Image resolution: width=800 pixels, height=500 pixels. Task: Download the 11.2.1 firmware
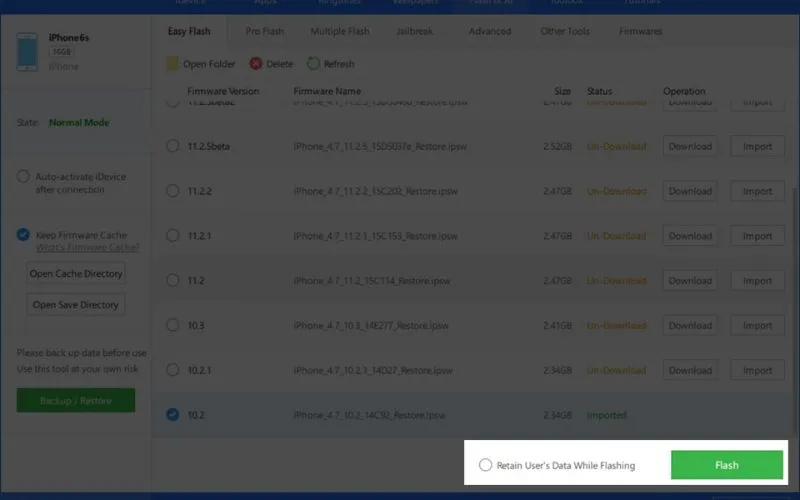[690, 236]
